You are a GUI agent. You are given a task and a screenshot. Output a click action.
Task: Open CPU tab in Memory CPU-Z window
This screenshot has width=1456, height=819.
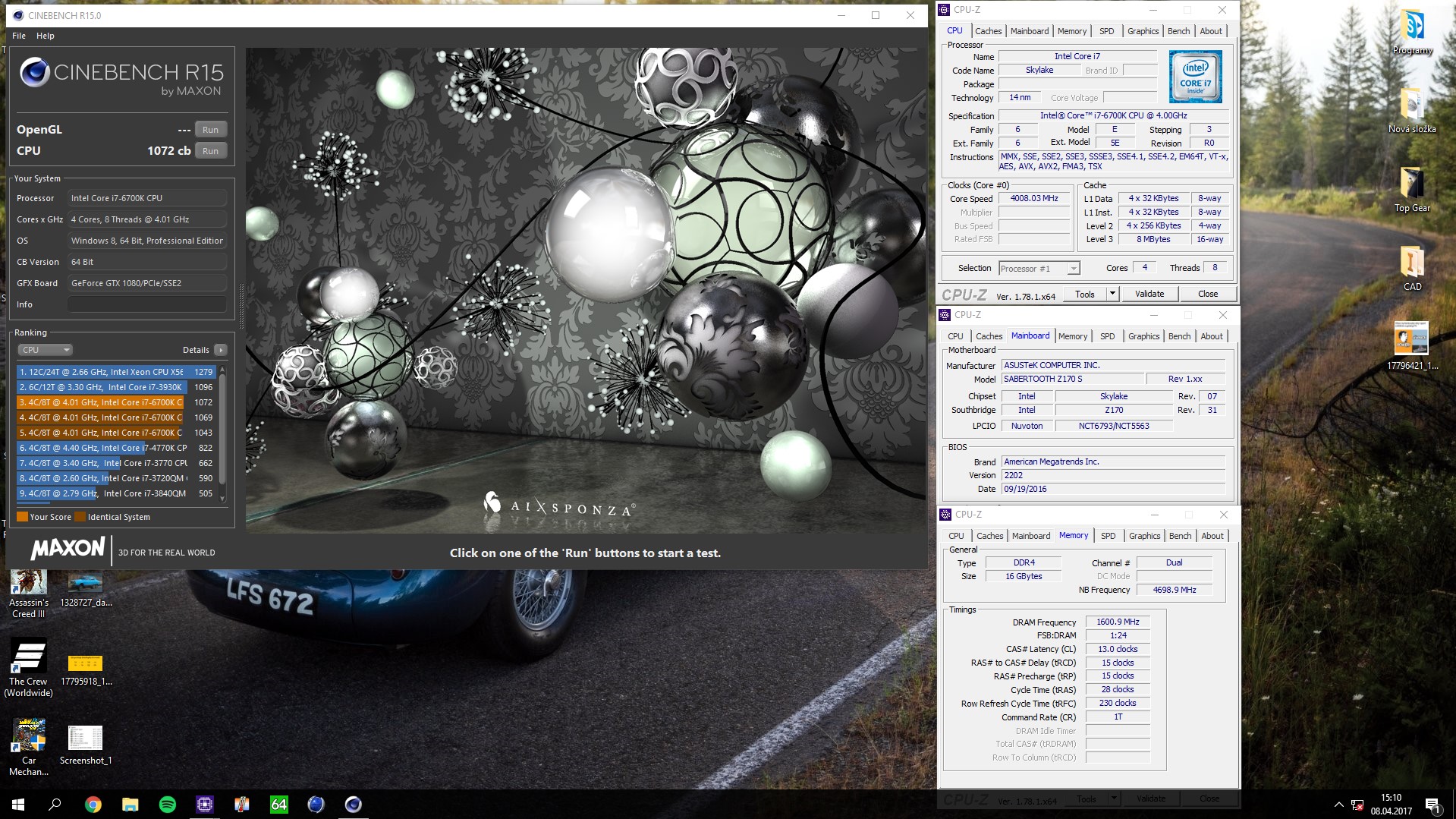956,536
